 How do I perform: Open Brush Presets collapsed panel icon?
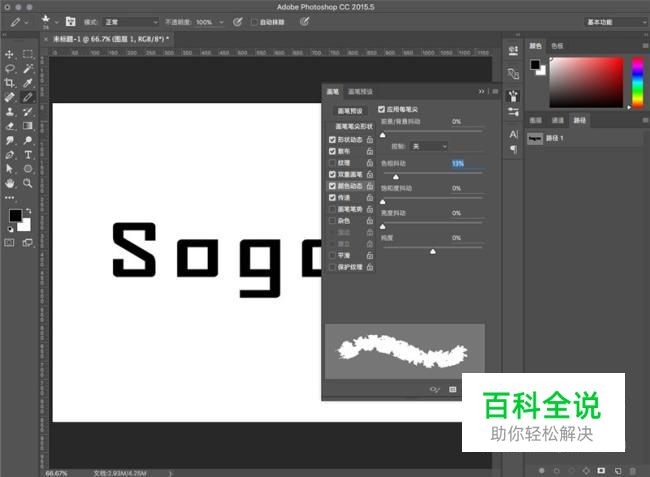tap(513, 111)
